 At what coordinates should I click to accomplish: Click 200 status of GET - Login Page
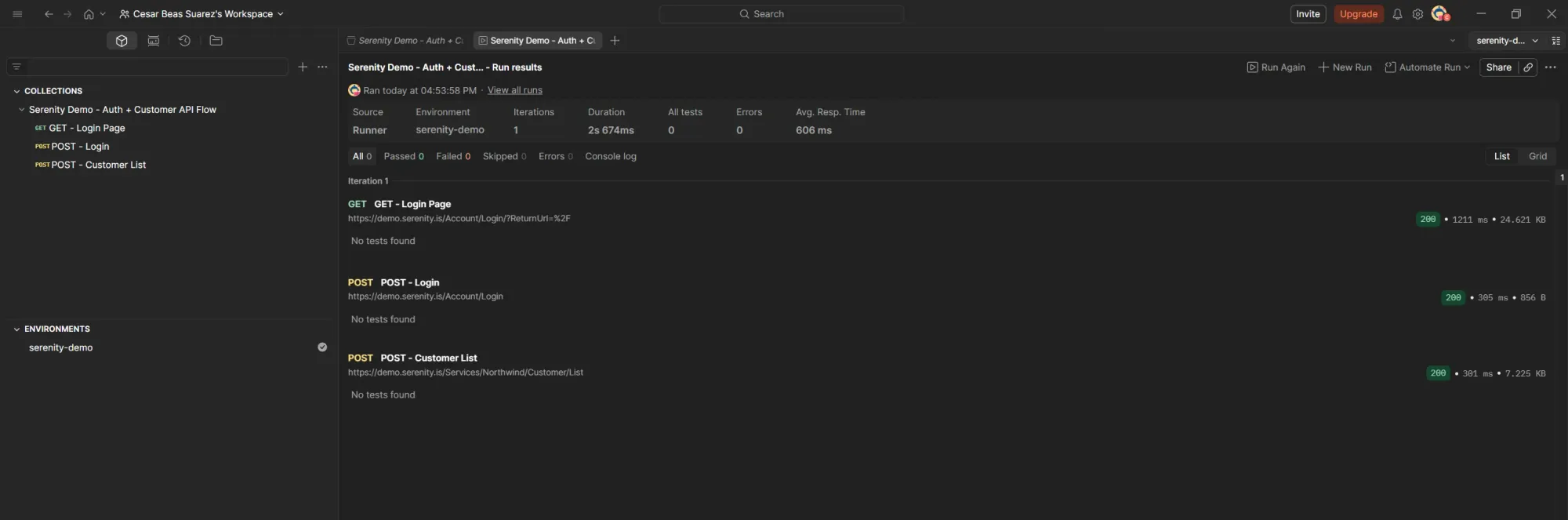point(1428,220)
